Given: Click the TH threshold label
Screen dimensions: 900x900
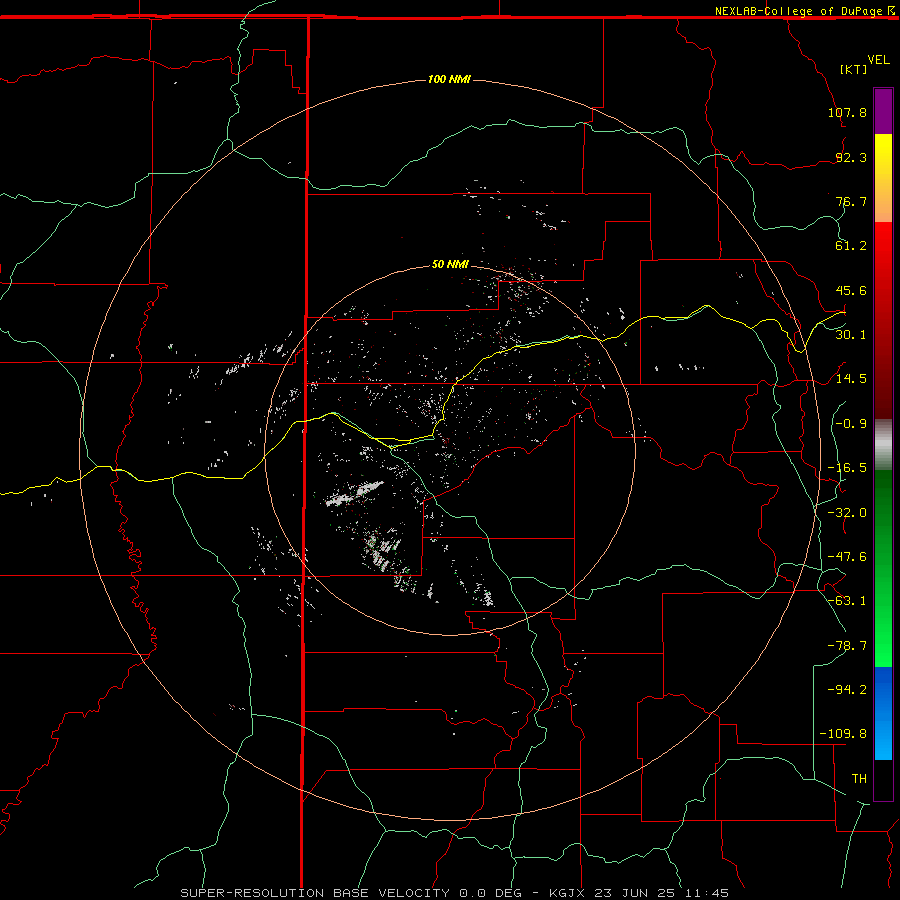Looking at the screenshot, I should [x=859, y=779].
